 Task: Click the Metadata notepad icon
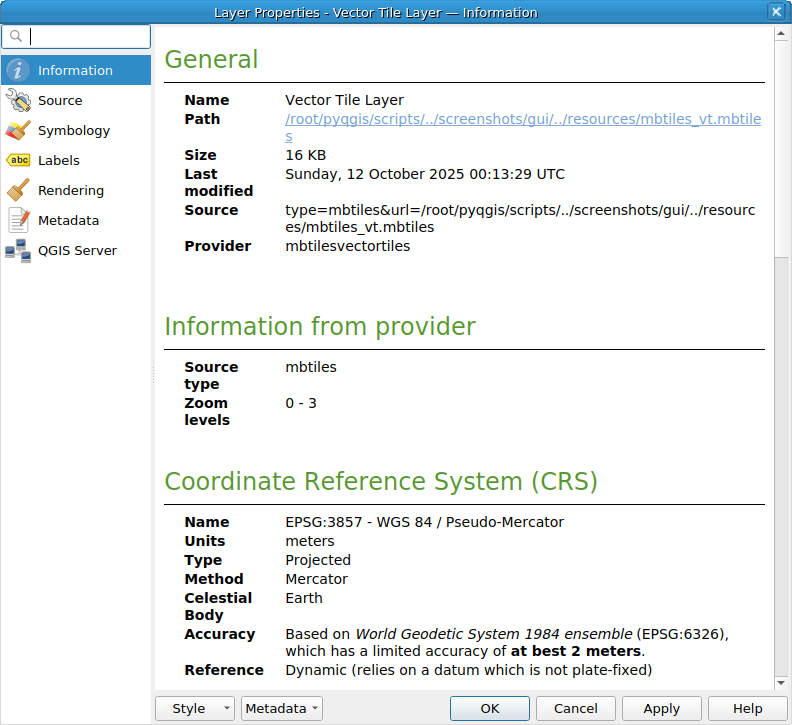(18, 220)
